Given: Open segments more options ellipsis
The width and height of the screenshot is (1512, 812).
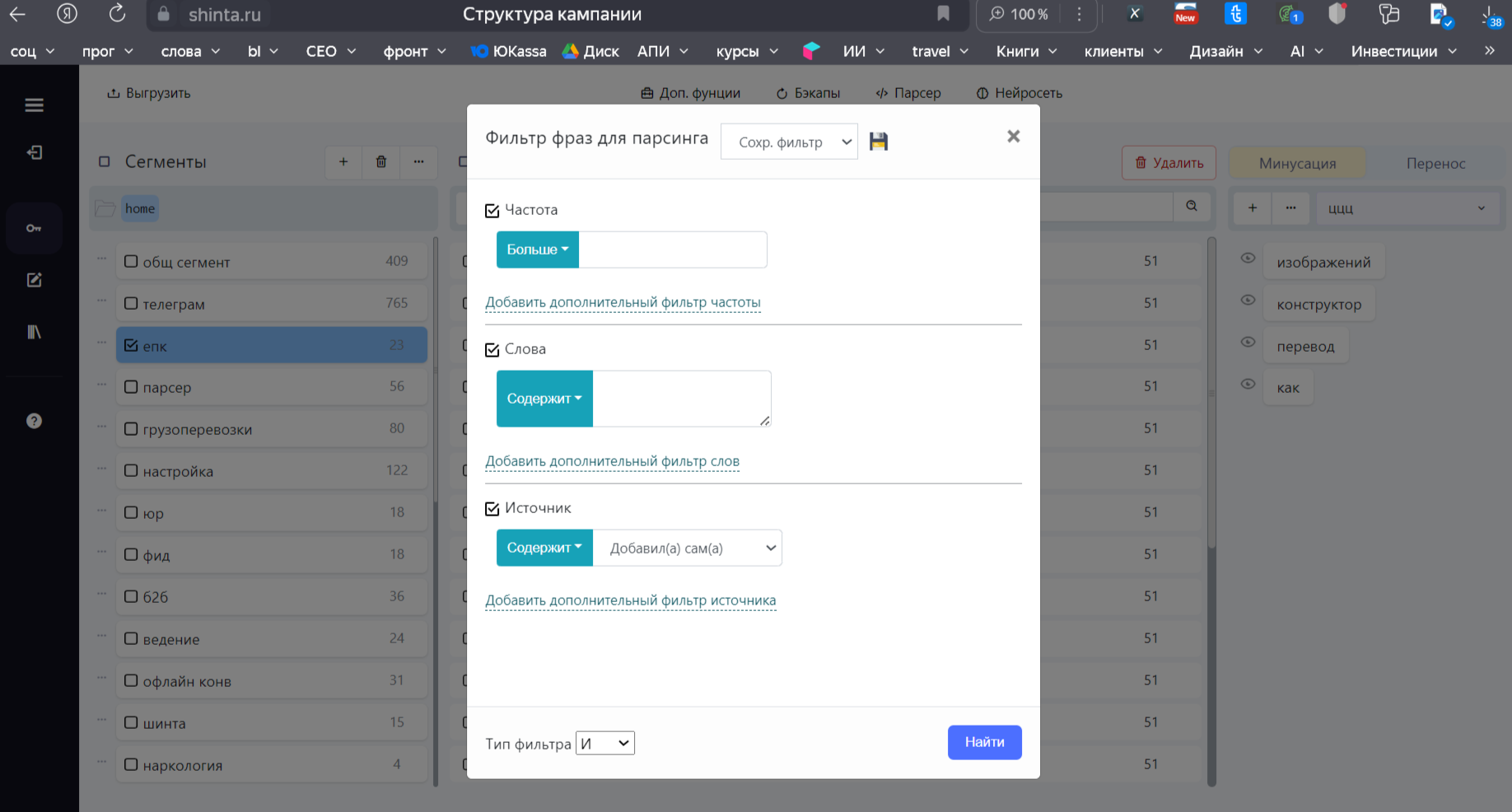Looking at the screenshot, I should [x=418, y=162].
